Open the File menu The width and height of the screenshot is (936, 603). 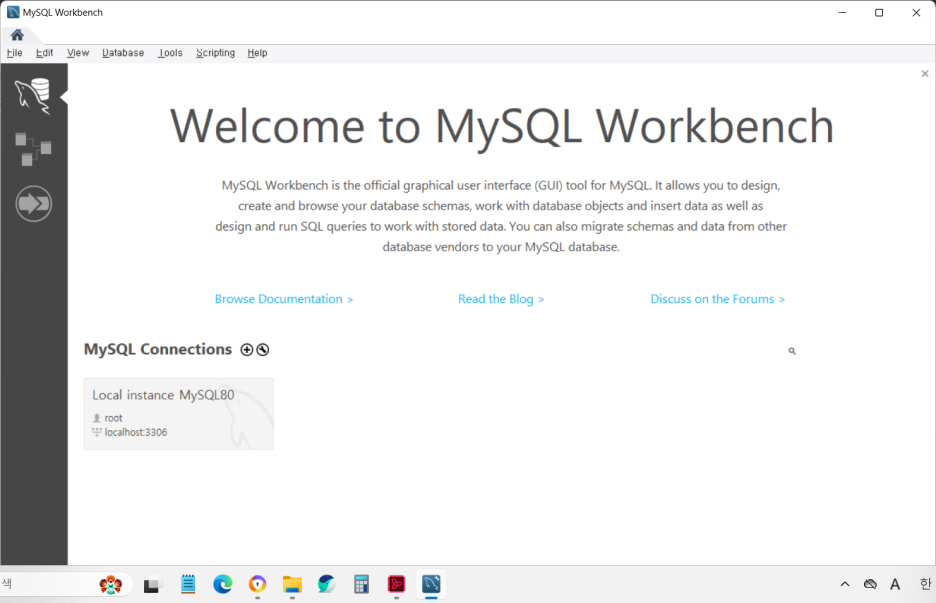(14, 53)
